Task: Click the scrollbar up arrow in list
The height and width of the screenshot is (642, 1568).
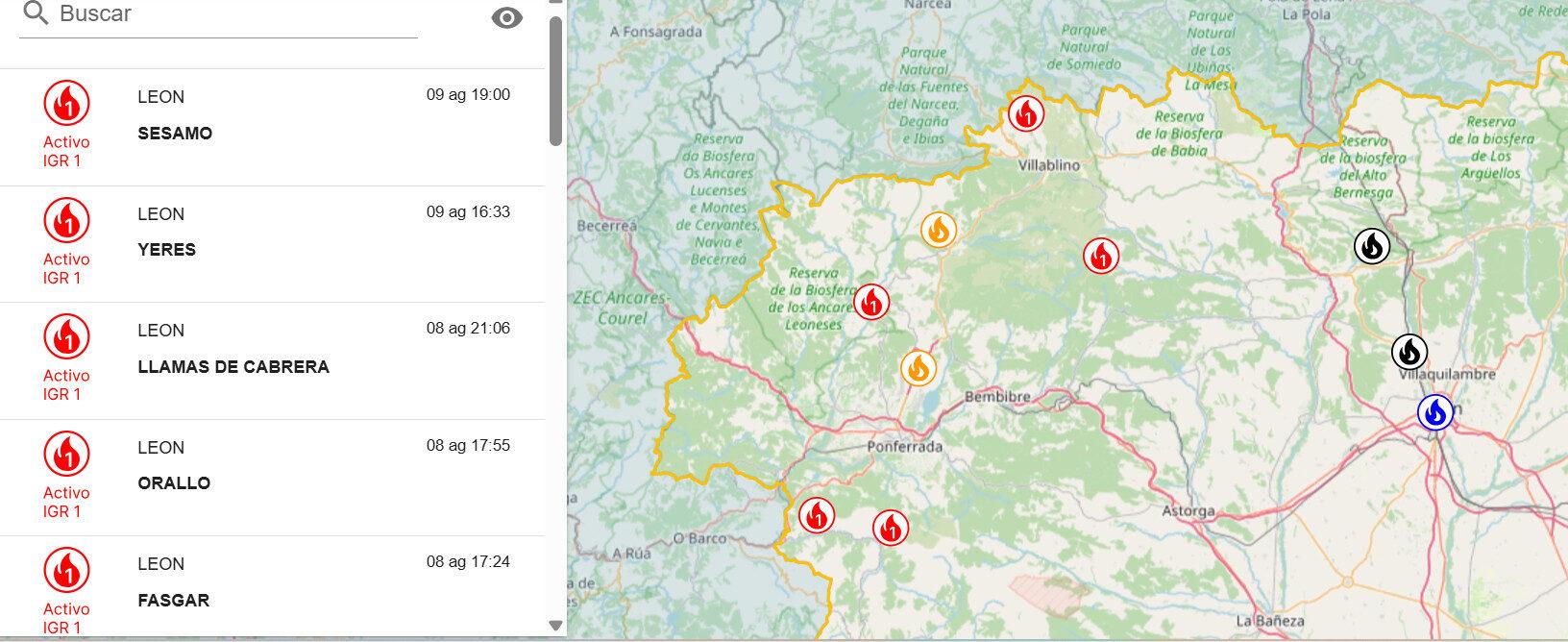Action: point(555,3)
